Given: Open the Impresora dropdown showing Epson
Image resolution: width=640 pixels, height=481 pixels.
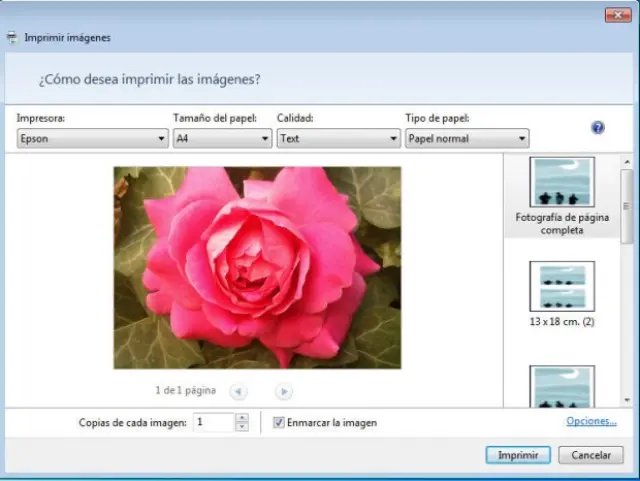Looking at the screenshot, I should pyautogui.click(x=91, y=139).
